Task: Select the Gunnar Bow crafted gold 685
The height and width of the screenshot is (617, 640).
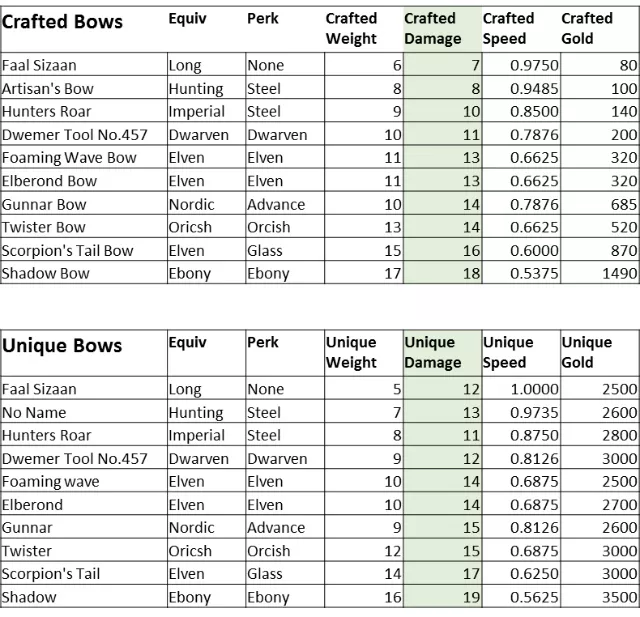Action: click(x=600, y=204)
